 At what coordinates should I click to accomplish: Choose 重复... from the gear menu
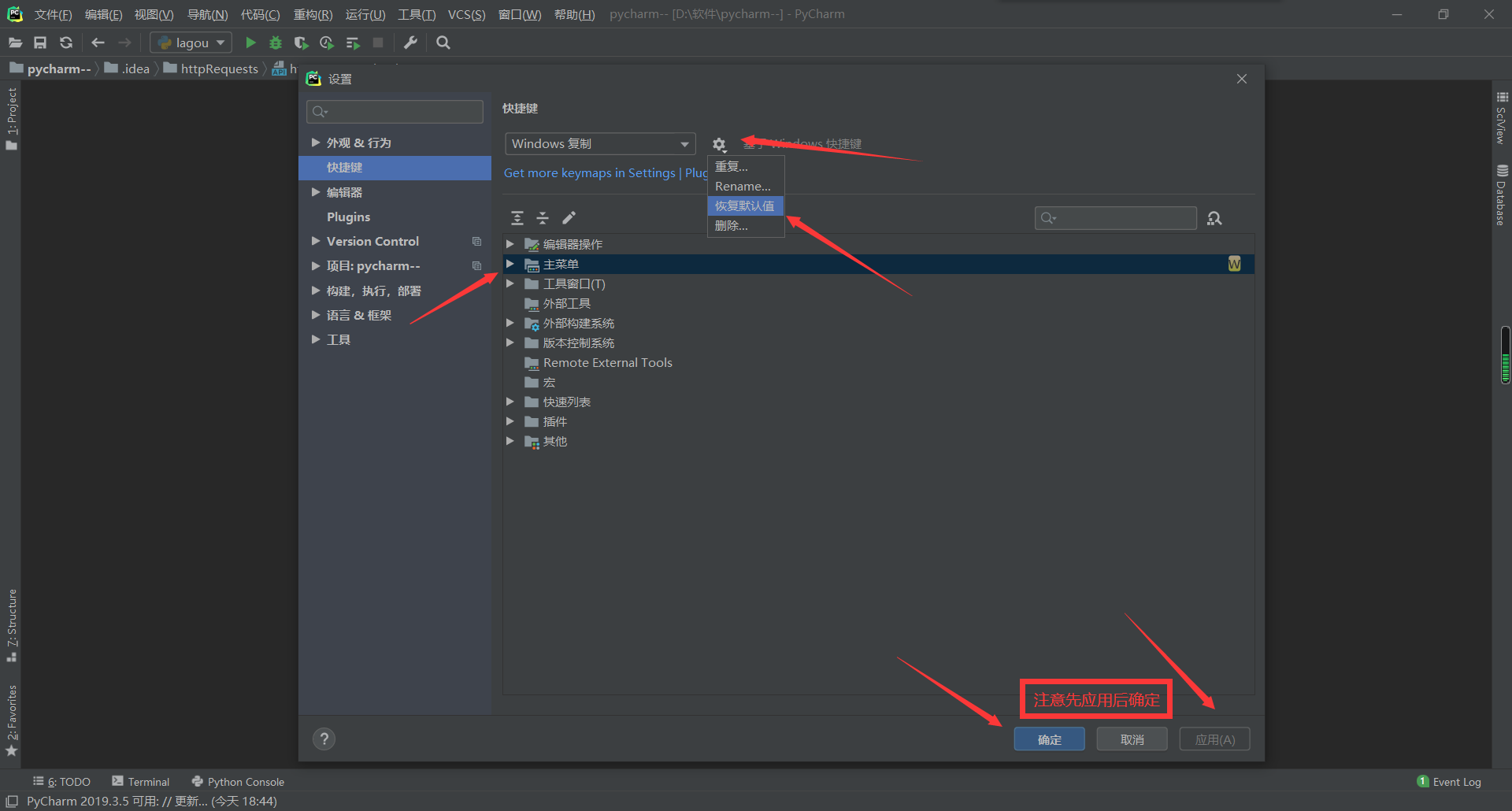[746, 166]
